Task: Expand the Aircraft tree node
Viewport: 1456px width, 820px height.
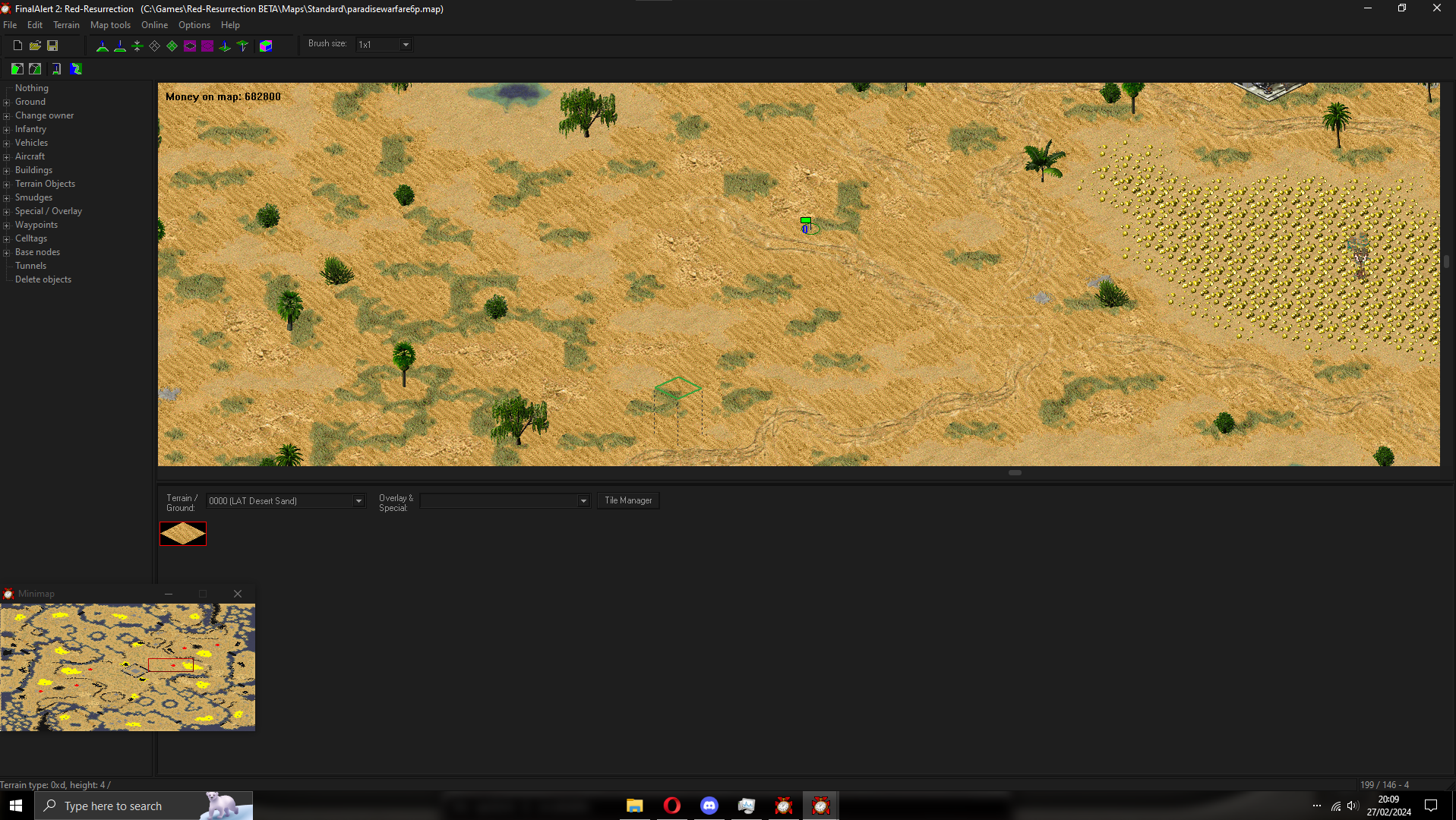Action: (x=7, y=157)
